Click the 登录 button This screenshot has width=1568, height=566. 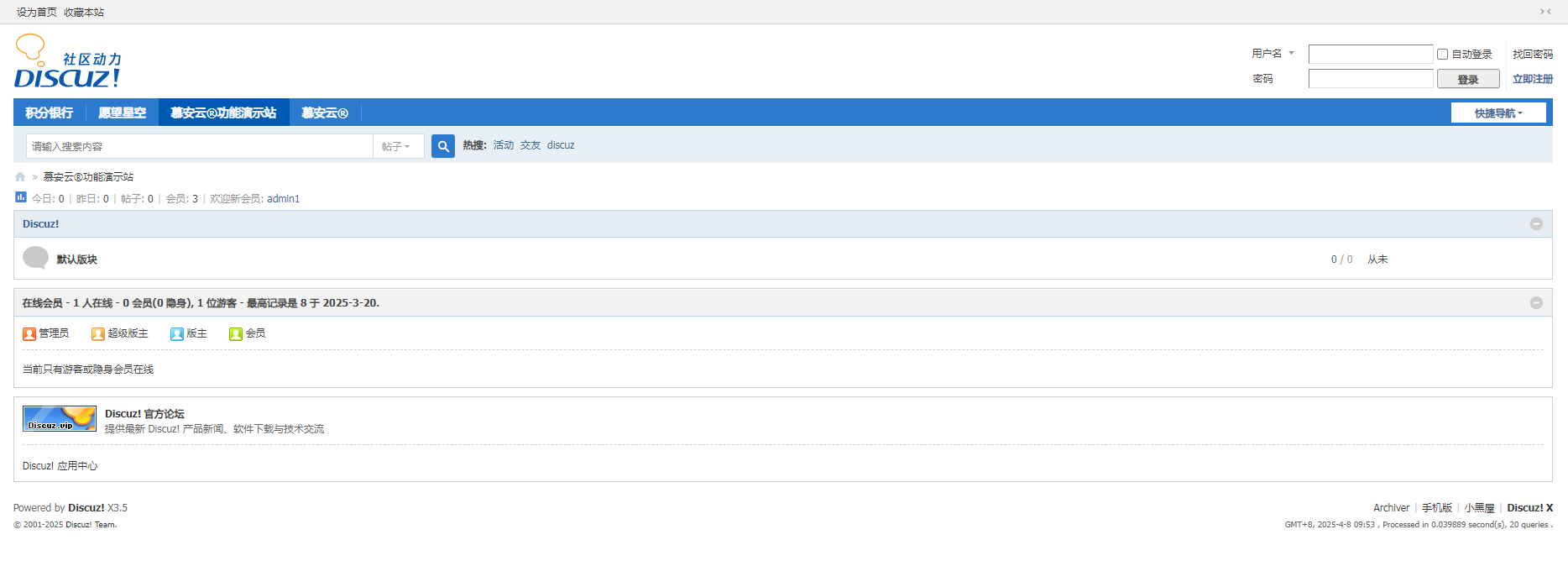pyautogui.click(x=1468, y=79)
